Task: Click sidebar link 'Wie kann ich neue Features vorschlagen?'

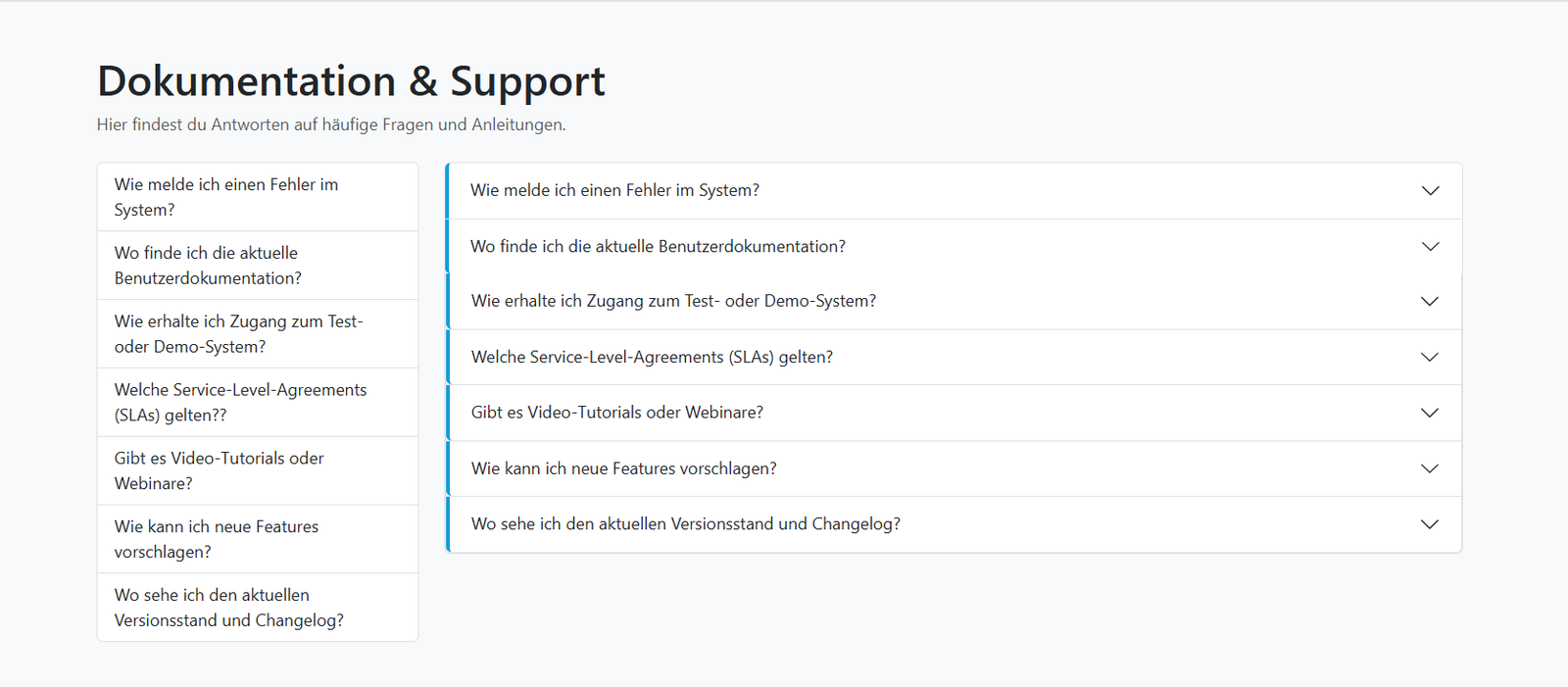Action: (x=216, y=540)
